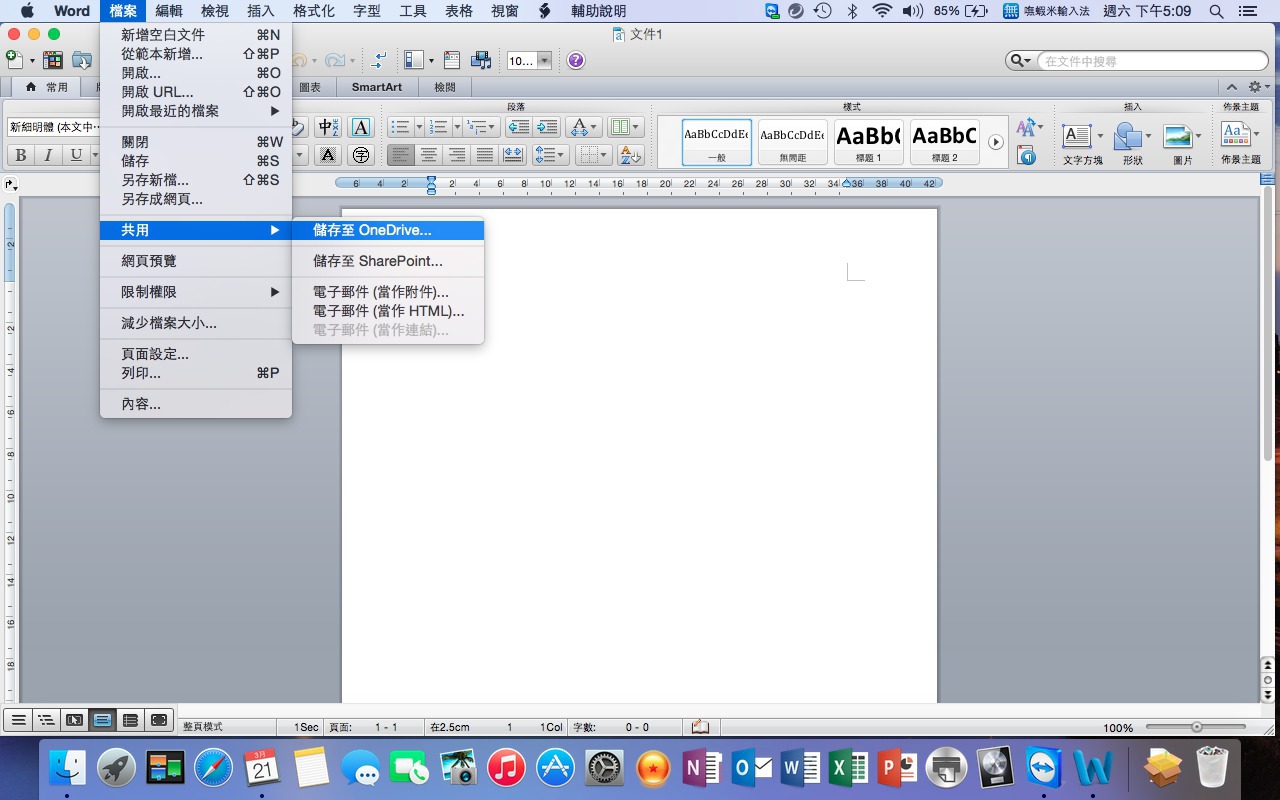
Task: Choose 儲存至 SharePoint... in the submenu
Action: click(x=388, y=261)
